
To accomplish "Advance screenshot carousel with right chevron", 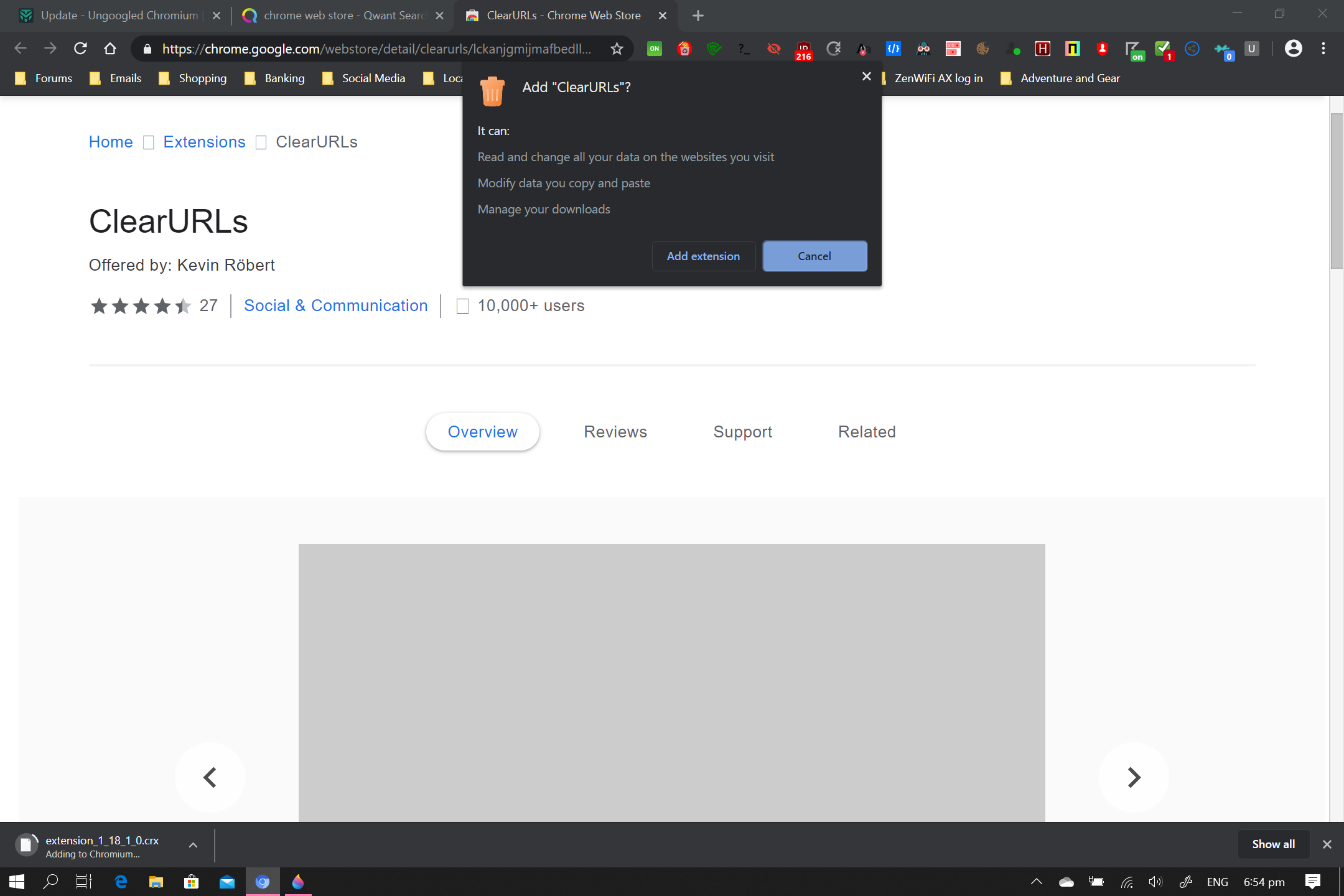I will click(1133, 777).
